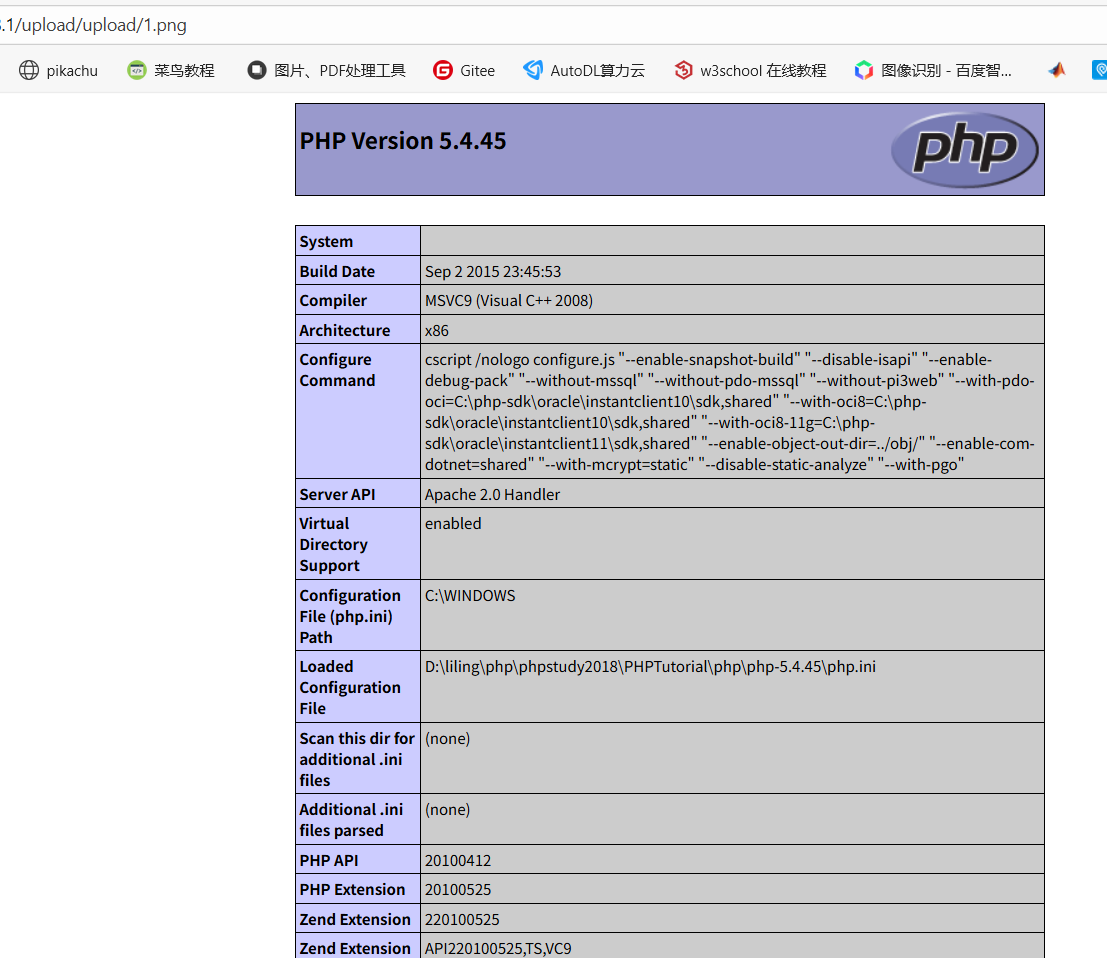Click the enabled value for Virtual Directory Support
The image size is (1107, 958).
point(453,524)
